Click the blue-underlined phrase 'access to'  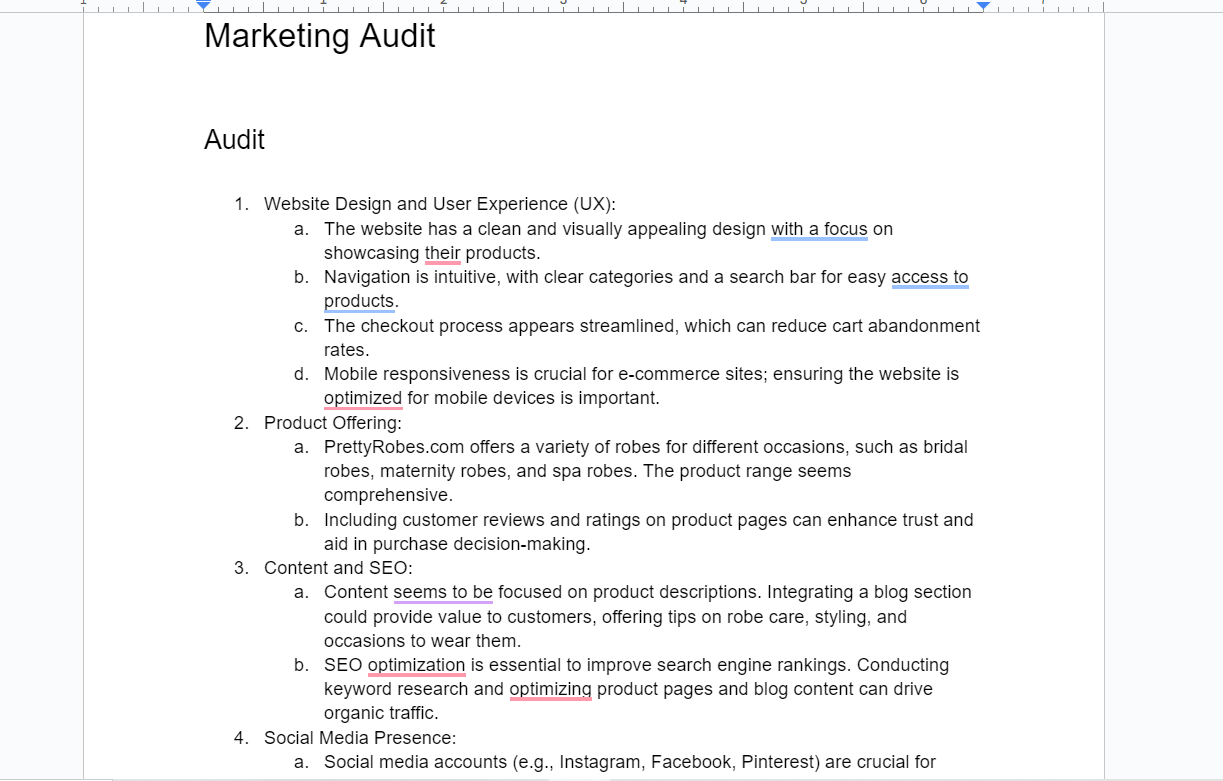coord(930,277)
